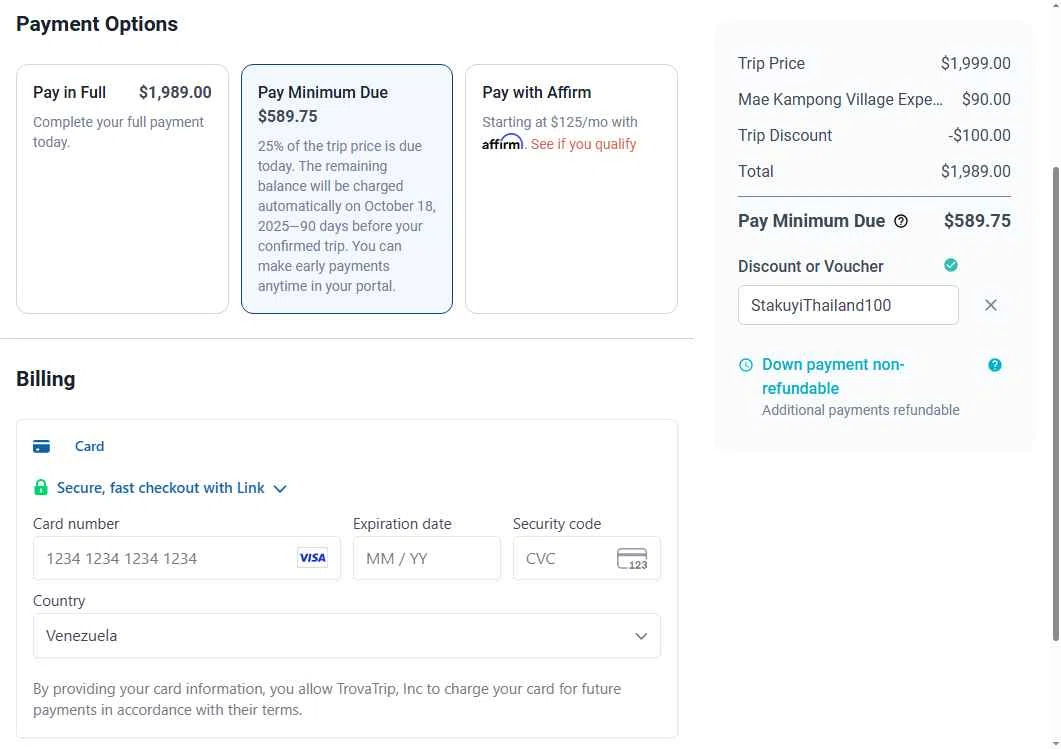Select the Pay in Full option card
1061x749 pixels.
(122, 189)
